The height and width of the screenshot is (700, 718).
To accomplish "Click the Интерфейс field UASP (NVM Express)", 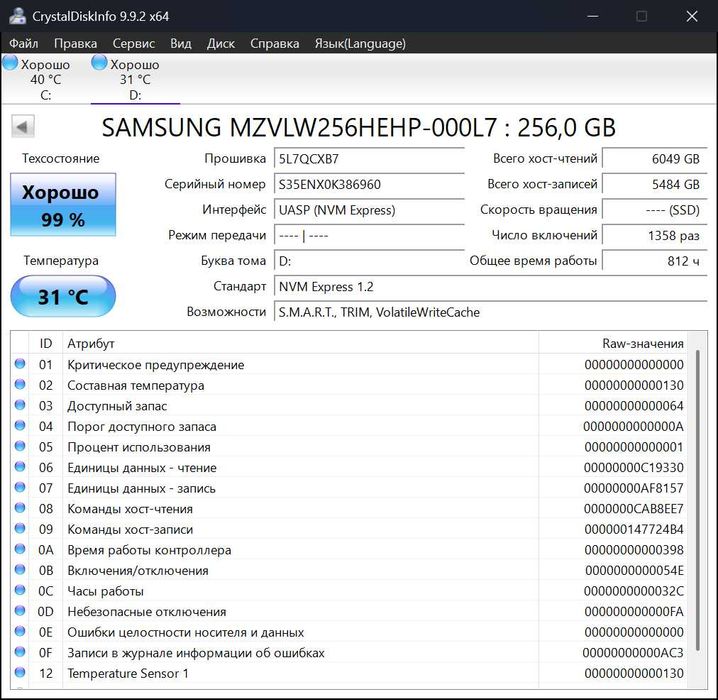I will click(x=369, y=210).
